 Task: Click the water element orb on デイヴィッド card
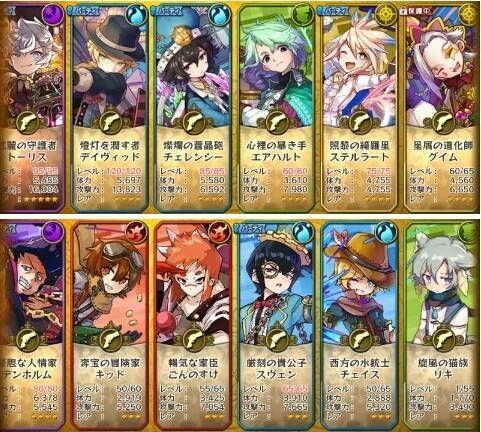[136, 16]
